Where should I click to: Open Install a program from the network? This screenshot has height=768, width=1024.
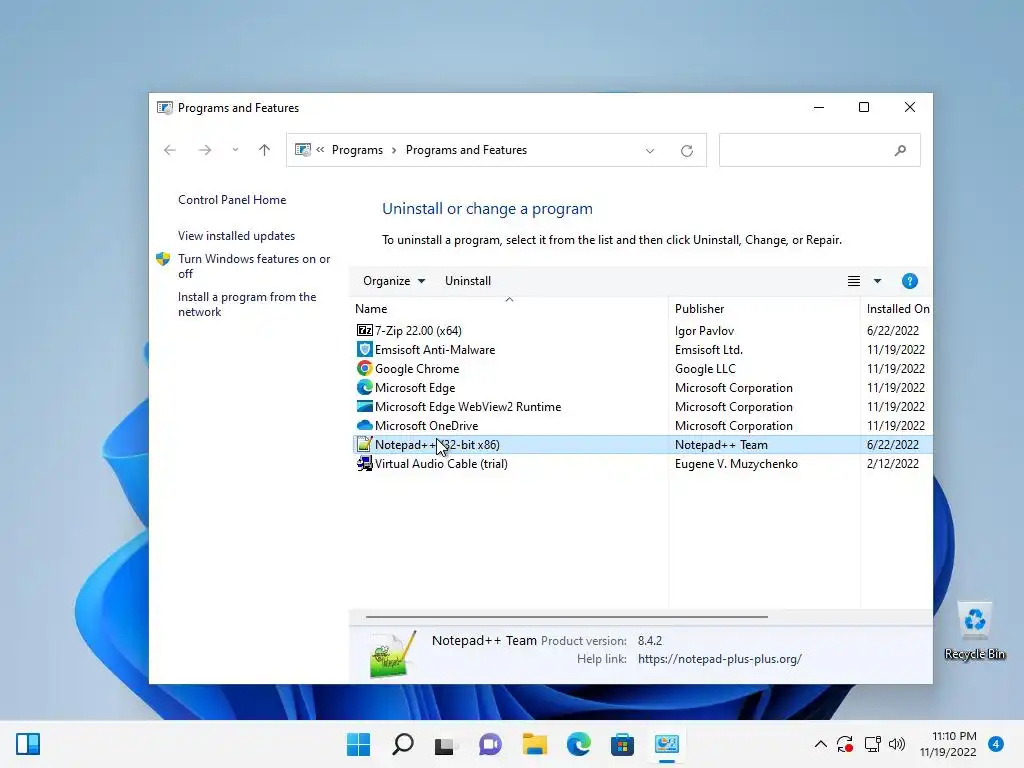pos(247,304)
